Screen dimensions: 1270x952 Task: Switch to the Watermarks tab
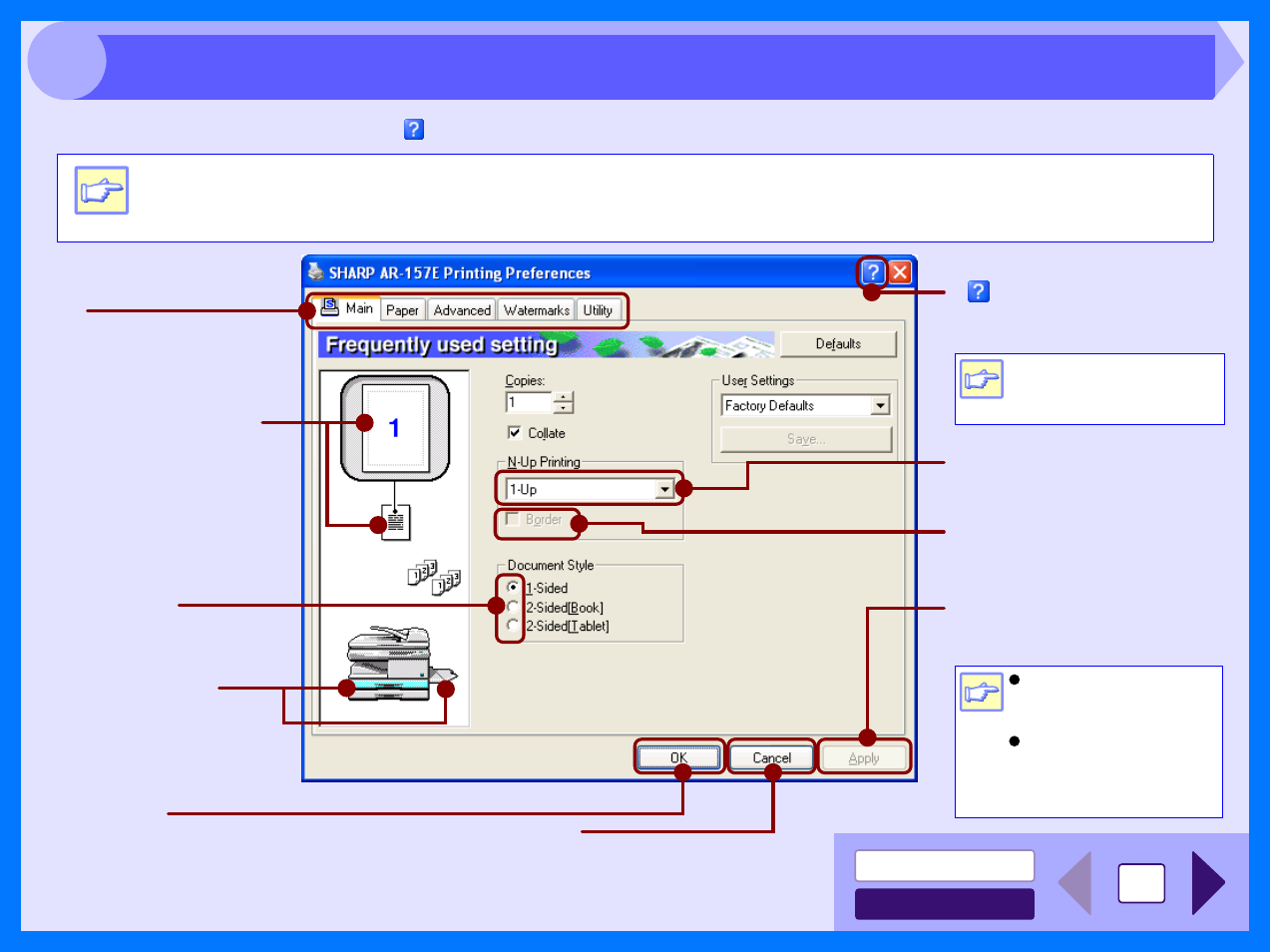537,311
